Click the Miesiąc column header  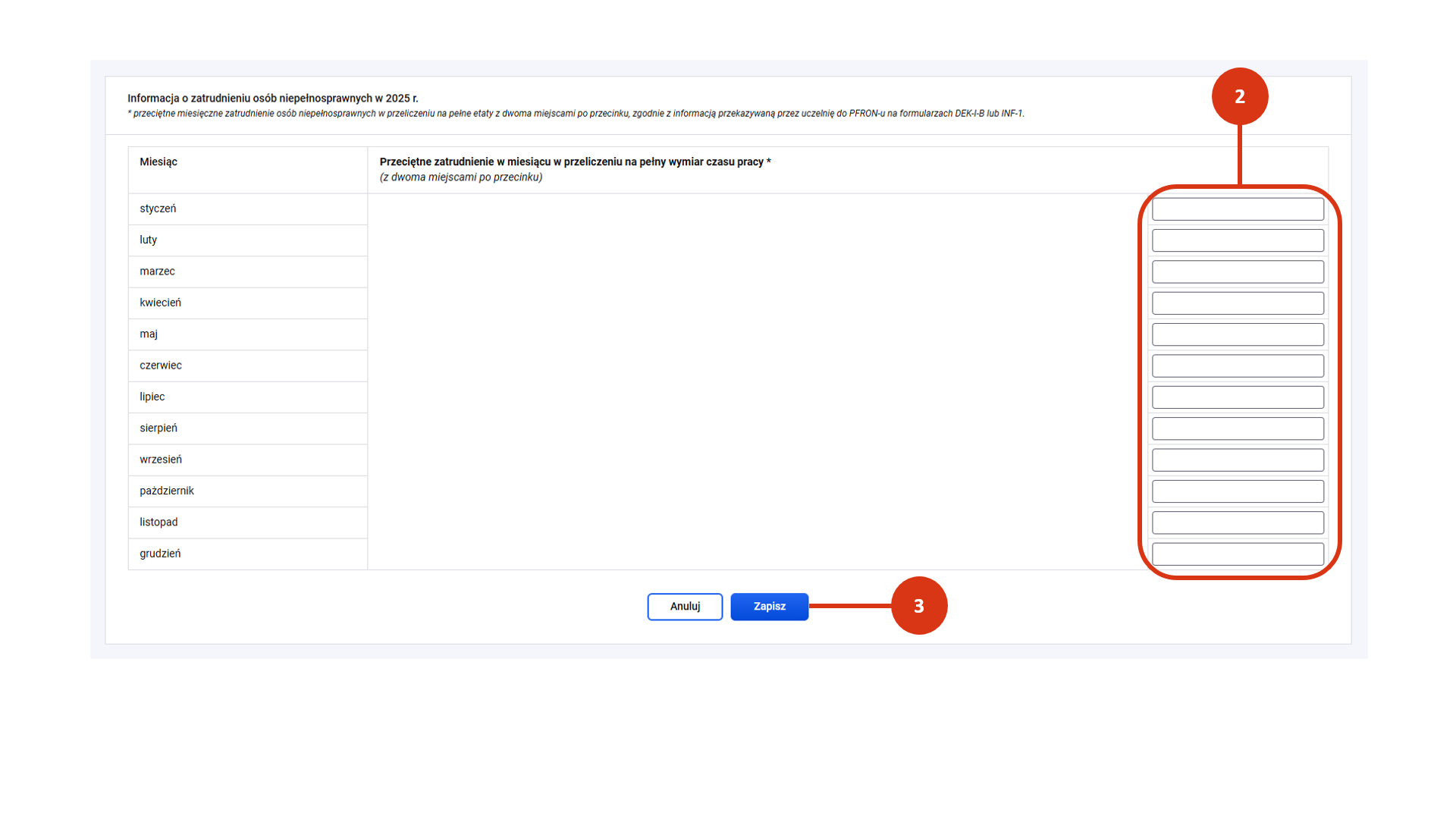point(158,162)
